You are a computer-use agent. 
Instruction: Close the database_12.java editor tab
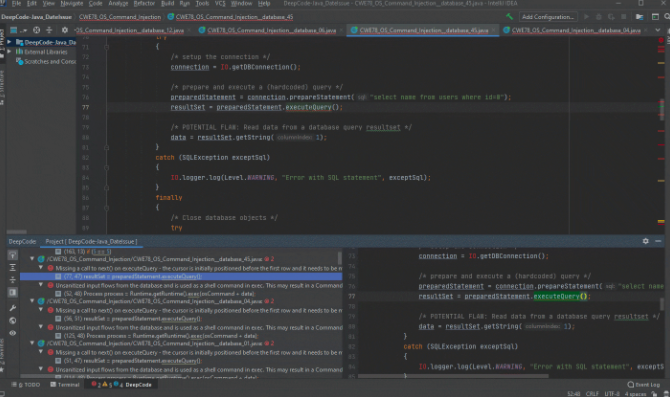[x=189, y=30]
